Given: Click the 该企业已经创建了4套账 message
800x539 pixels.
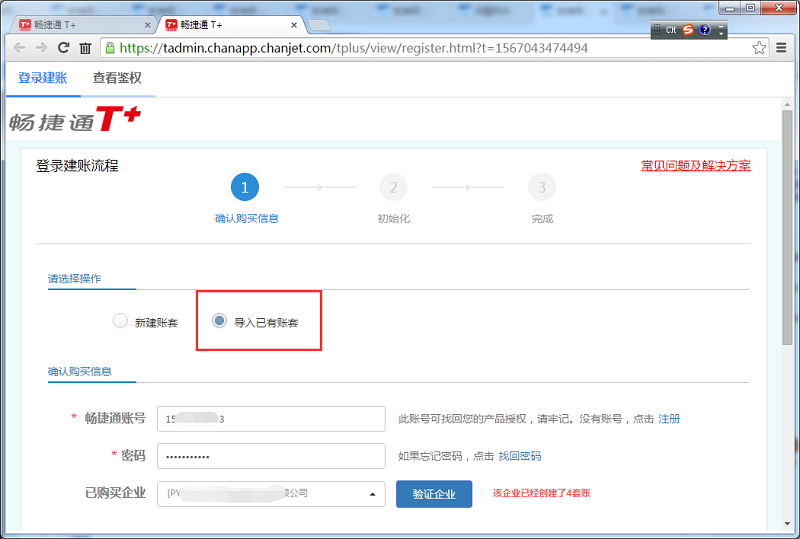Looking at the screenshot, I should [541, 493].
